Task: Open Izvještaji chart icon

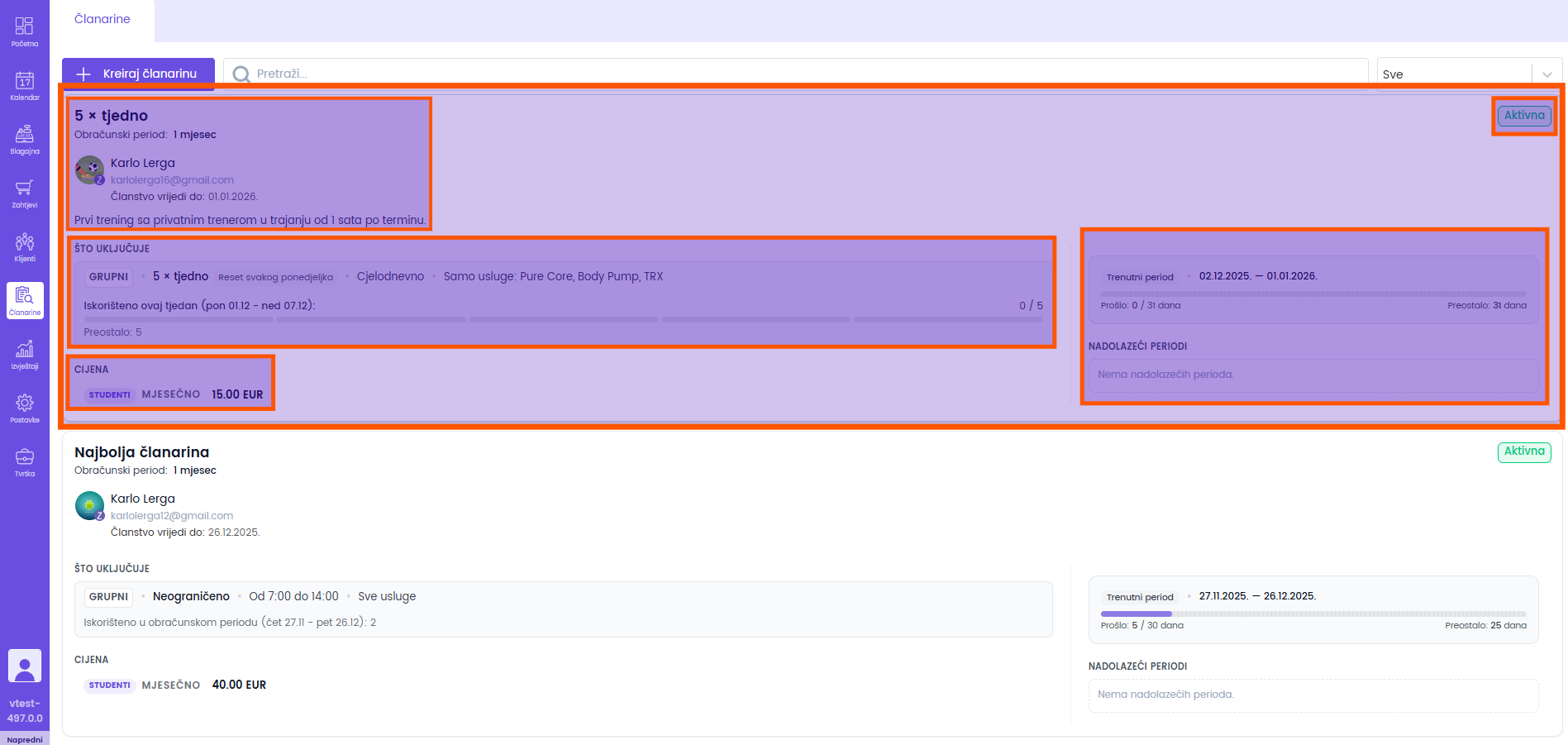Action: point(24,354)
